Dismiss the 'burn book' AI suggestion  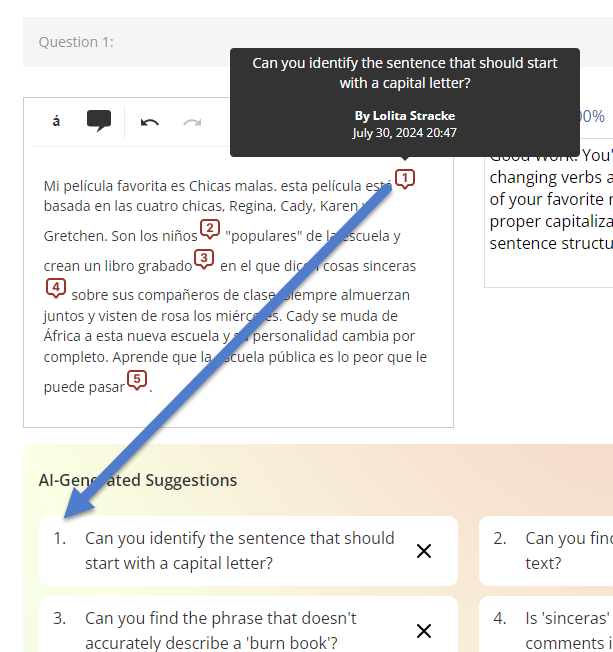424,631
